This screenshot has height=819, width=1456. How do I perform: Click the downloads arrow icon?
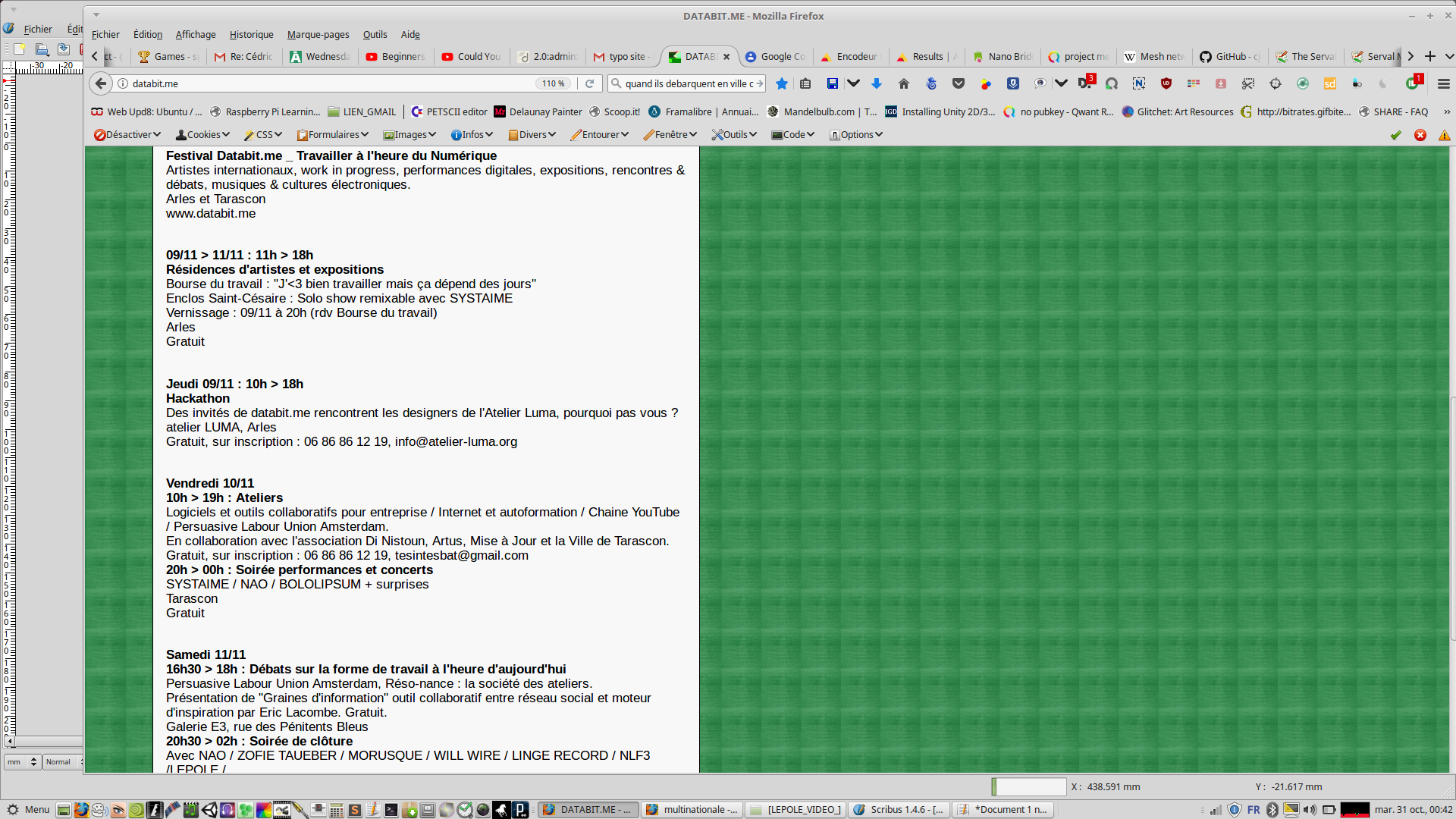[877, 83]
